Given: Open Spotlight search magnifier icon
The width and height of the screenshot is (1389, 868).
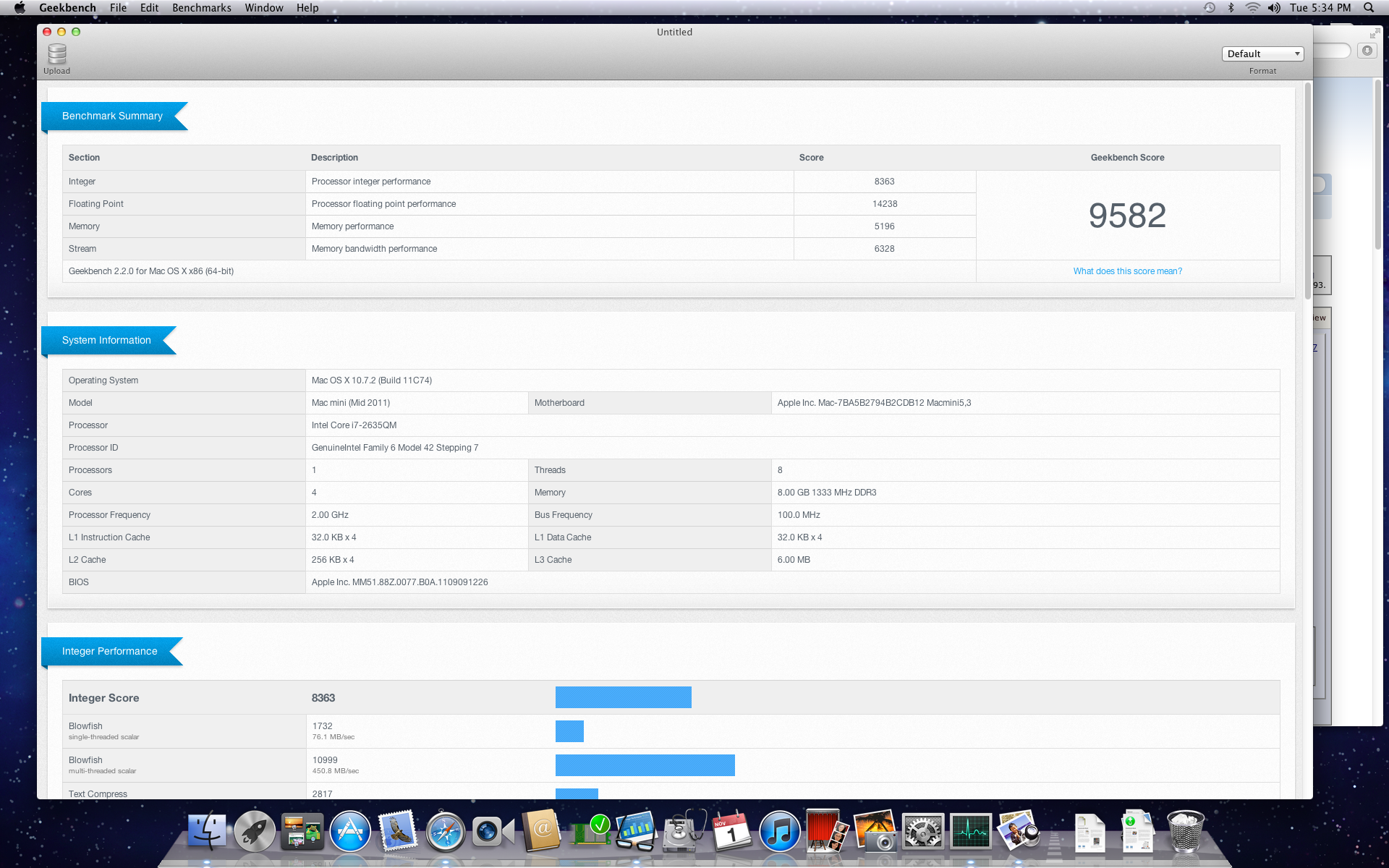Looking at the screenshot, I should coord(1369,7).
